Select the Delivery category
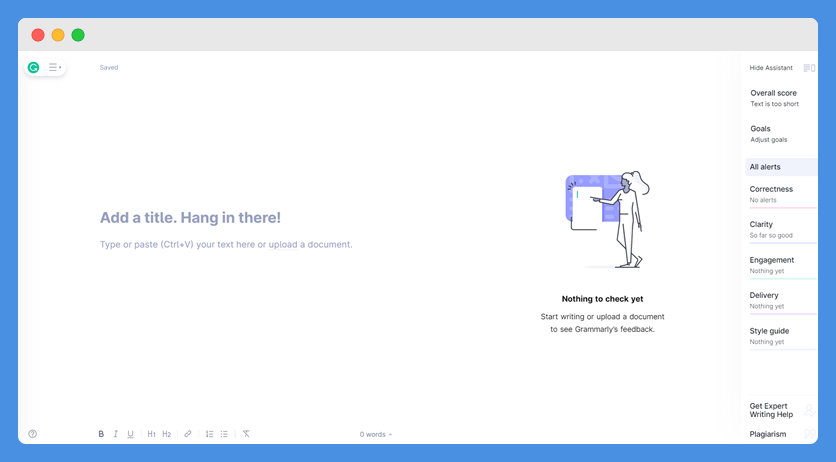836x462 pixels. 782,301
